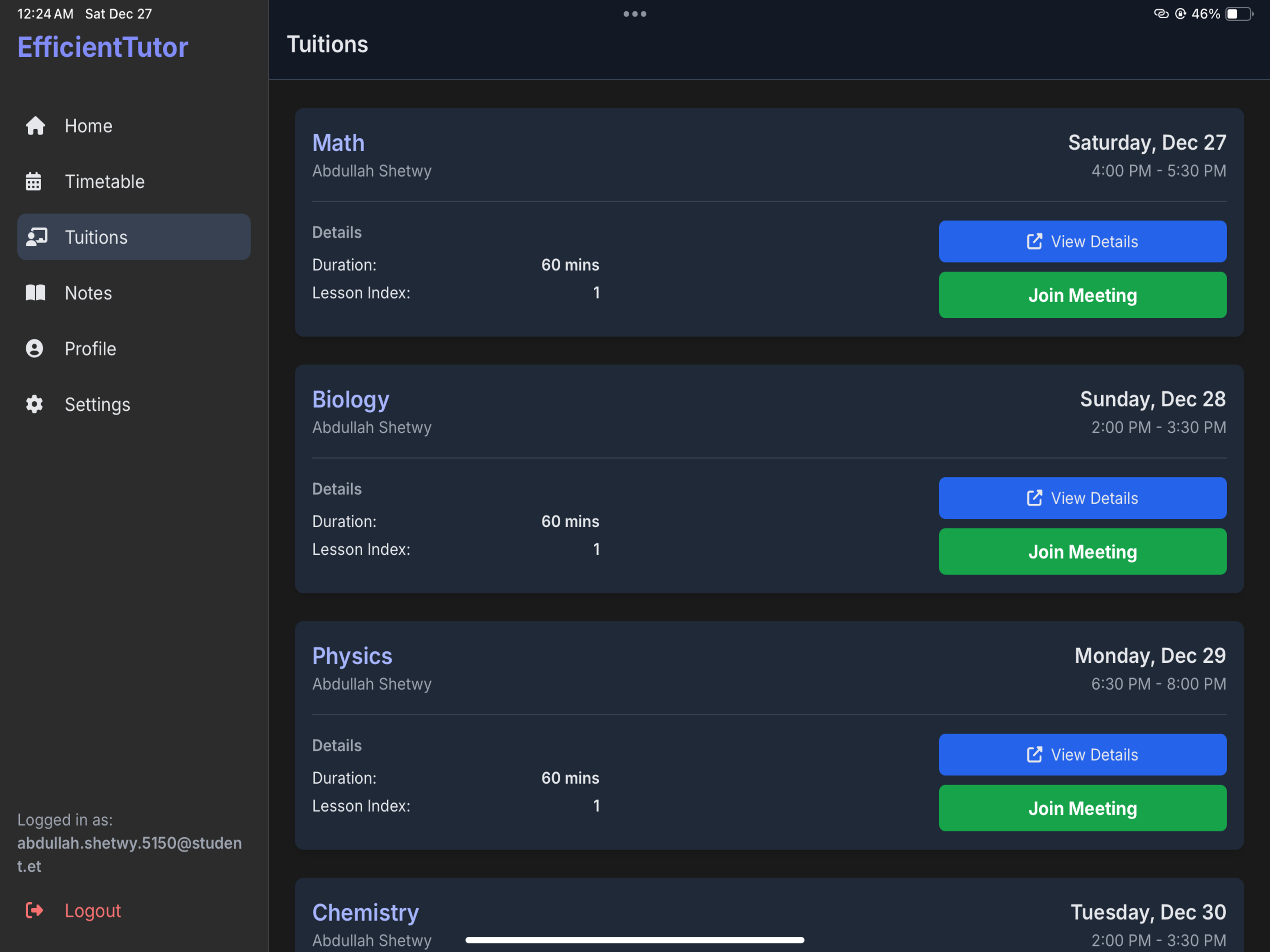1270x952 pixels.
Task: Click the Tuitions page header title
Action: (327, 44)
